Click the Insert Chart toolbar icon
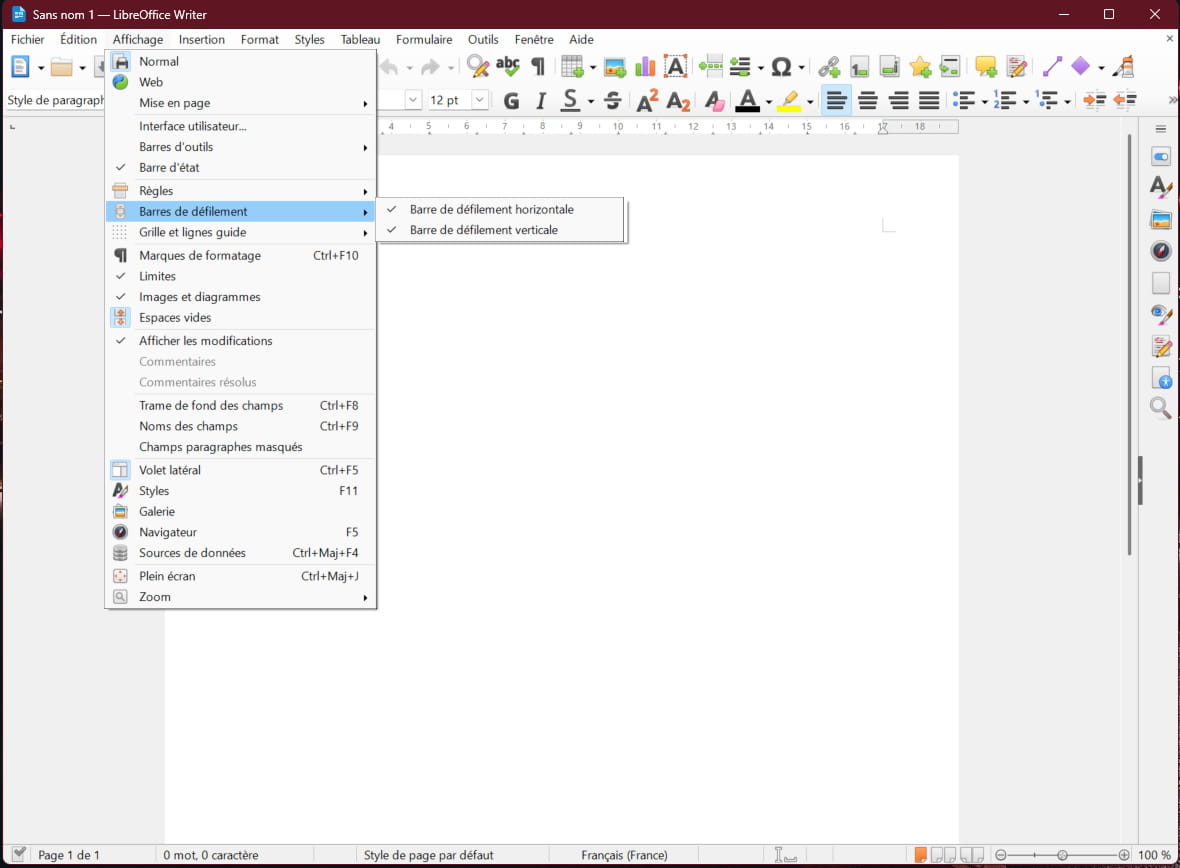 [x=645, y=67]
